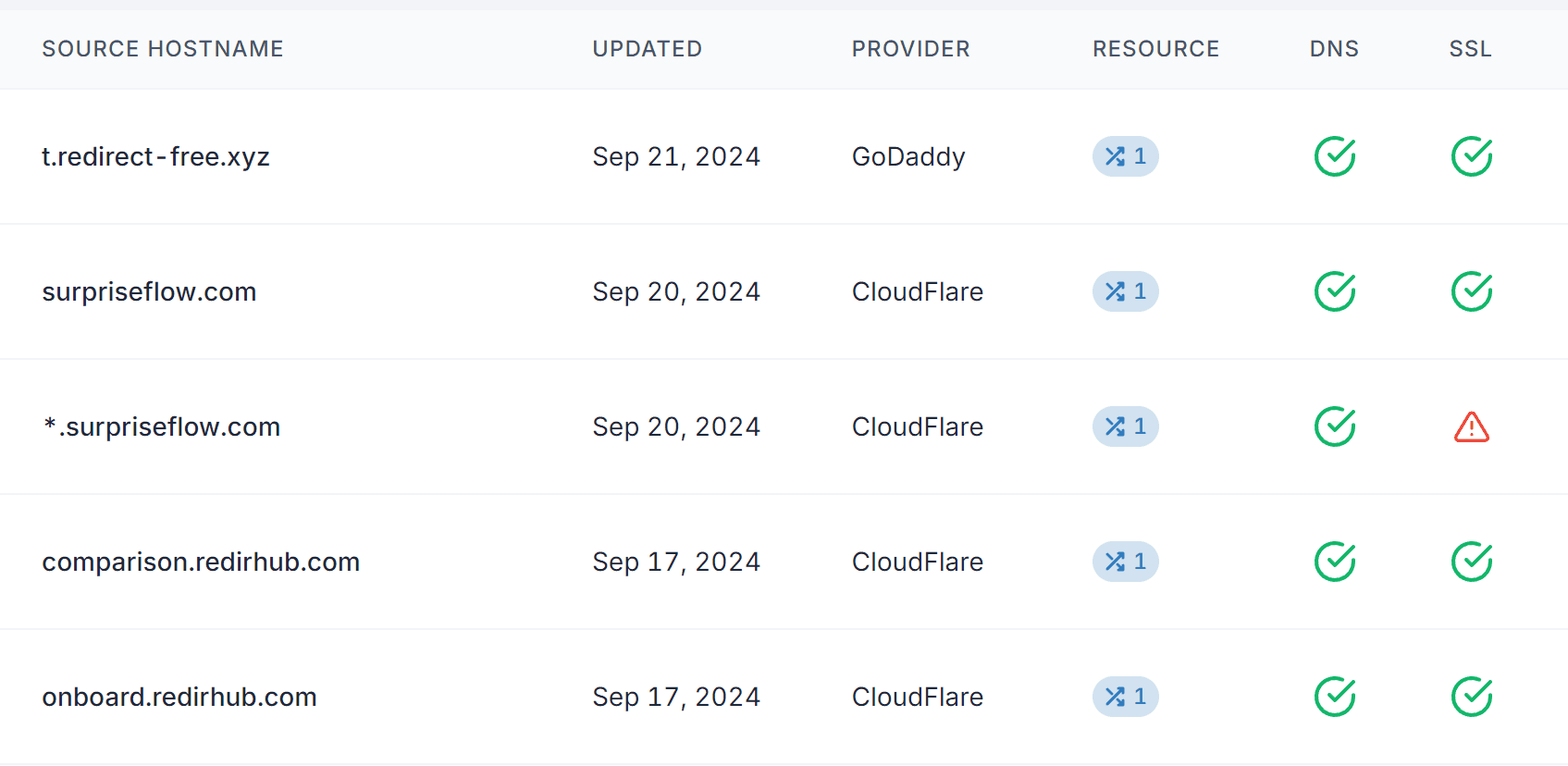Open the resource badge for comparison.redirhub.com

tap(1125, 562)
